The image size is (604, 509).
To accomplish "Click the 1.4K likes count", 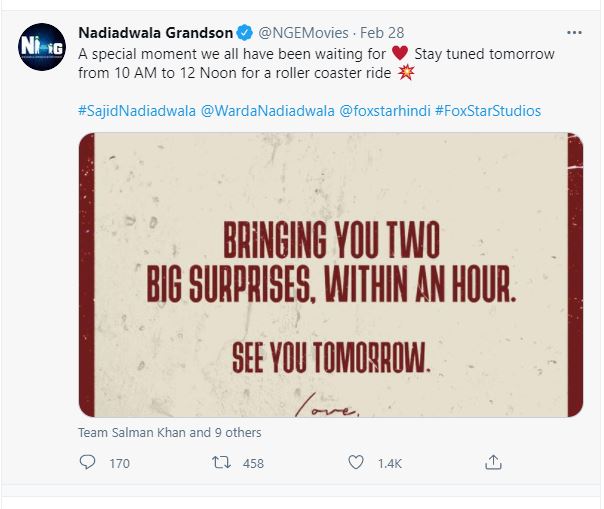I will click(x=389, y=464).
